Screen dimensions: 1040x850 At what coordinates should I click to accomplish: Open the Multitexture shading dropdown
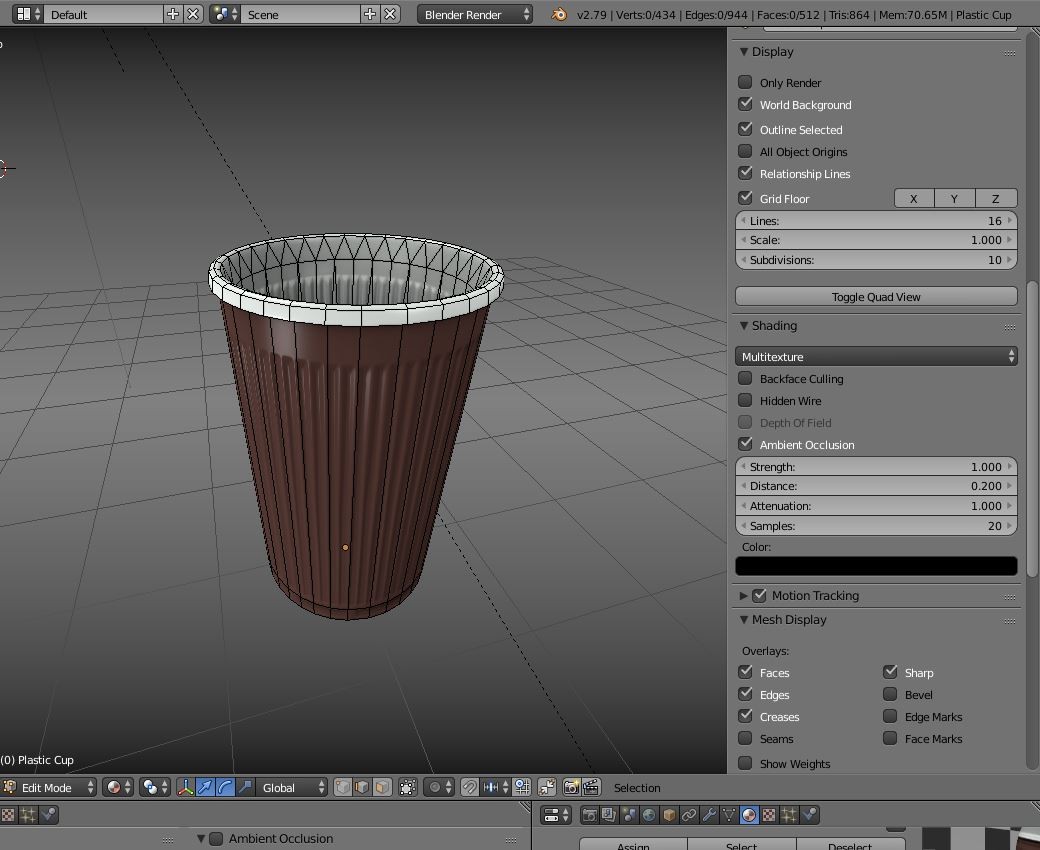pyautogui.click(x=877, y=356)
